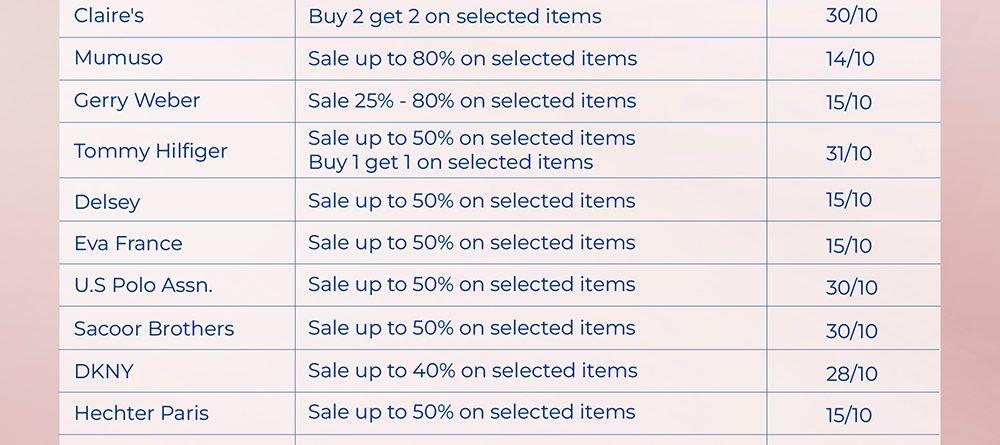Screen dimensions: 1000x445
Task: Click the "Buy 1 get 1" offer line
Action: [450, 163]
